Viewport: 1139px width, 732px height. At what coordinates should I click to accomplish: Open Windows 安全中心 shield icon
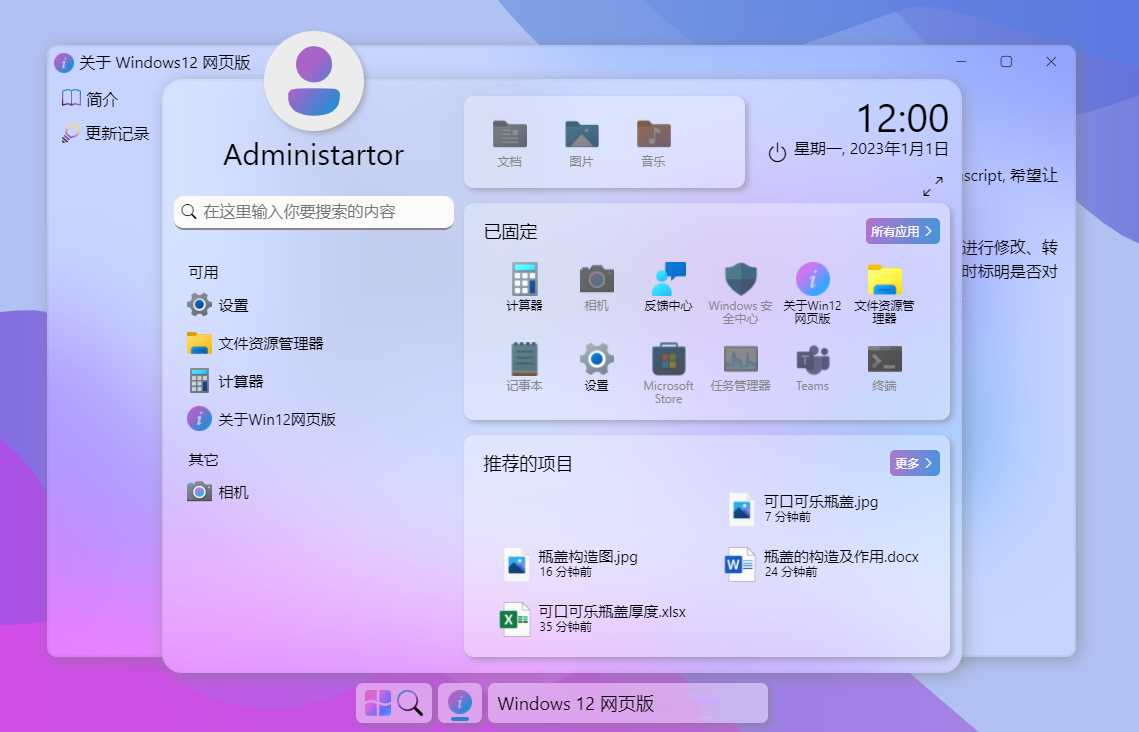point(740,280)
